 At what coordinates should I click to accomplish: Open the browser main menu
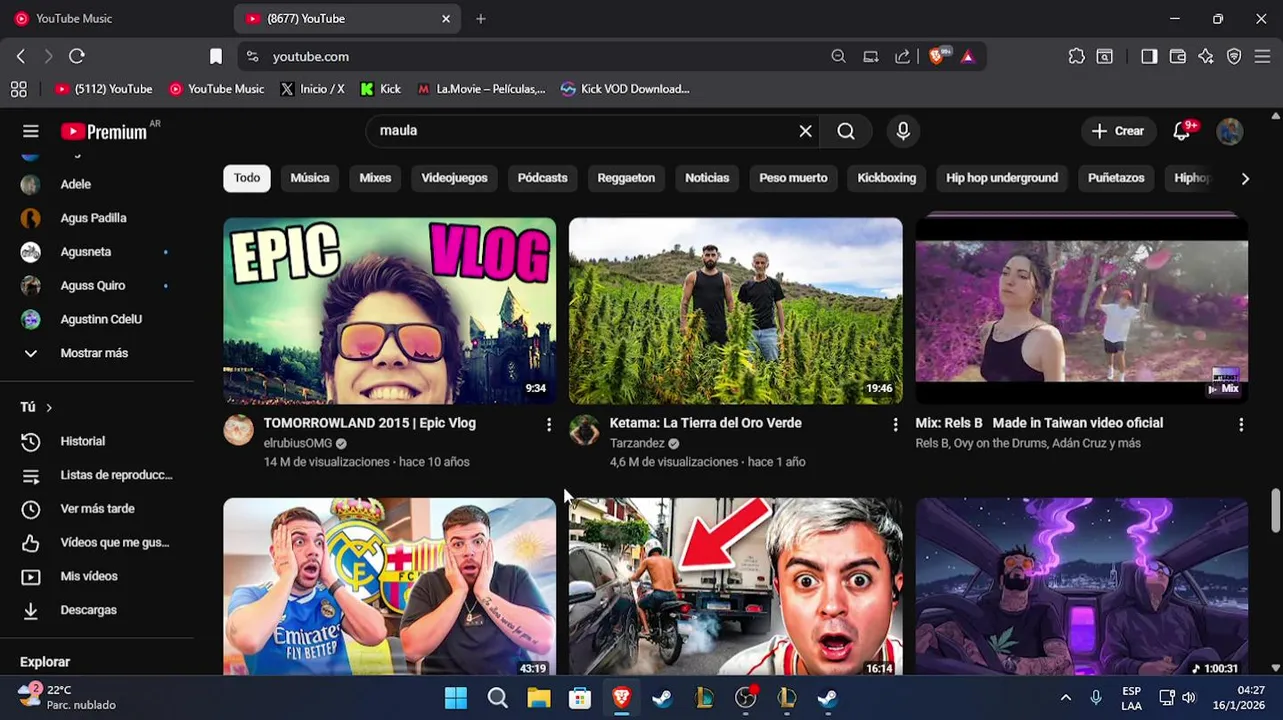[1263, 56]
